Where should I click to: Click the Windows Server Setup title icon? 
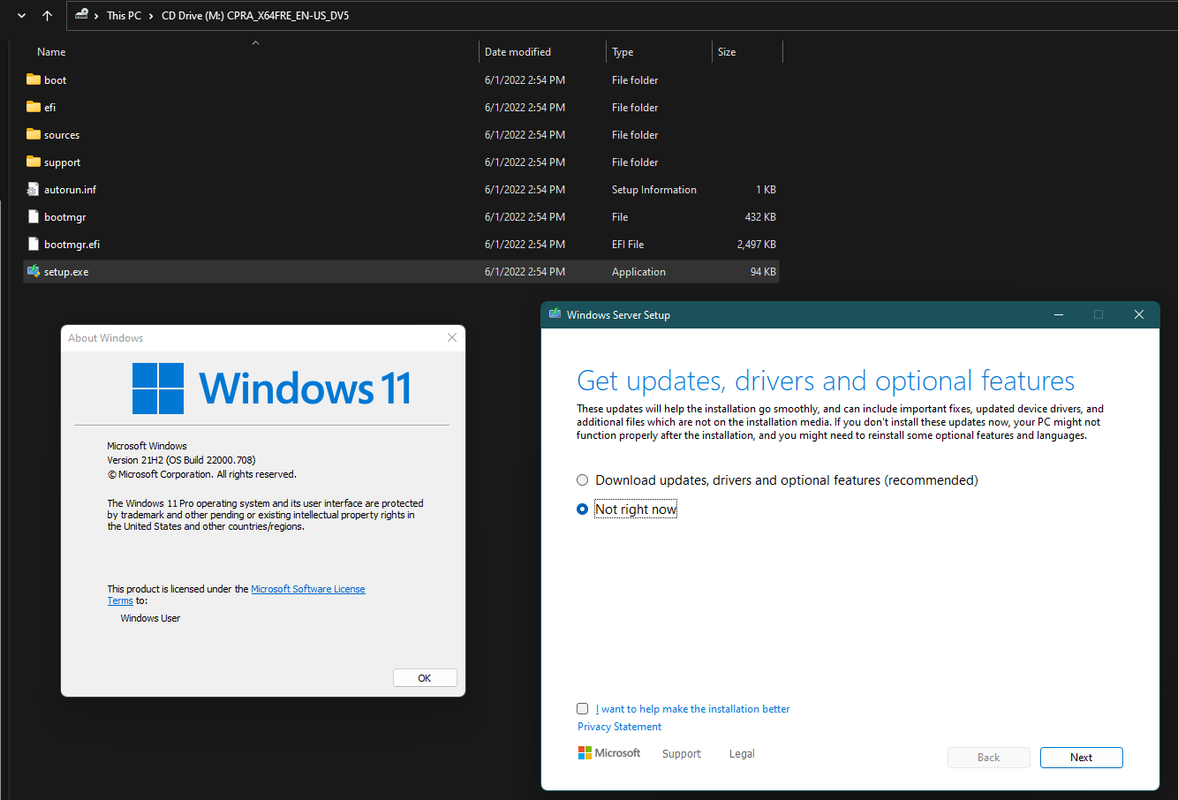tap(554, 314)
